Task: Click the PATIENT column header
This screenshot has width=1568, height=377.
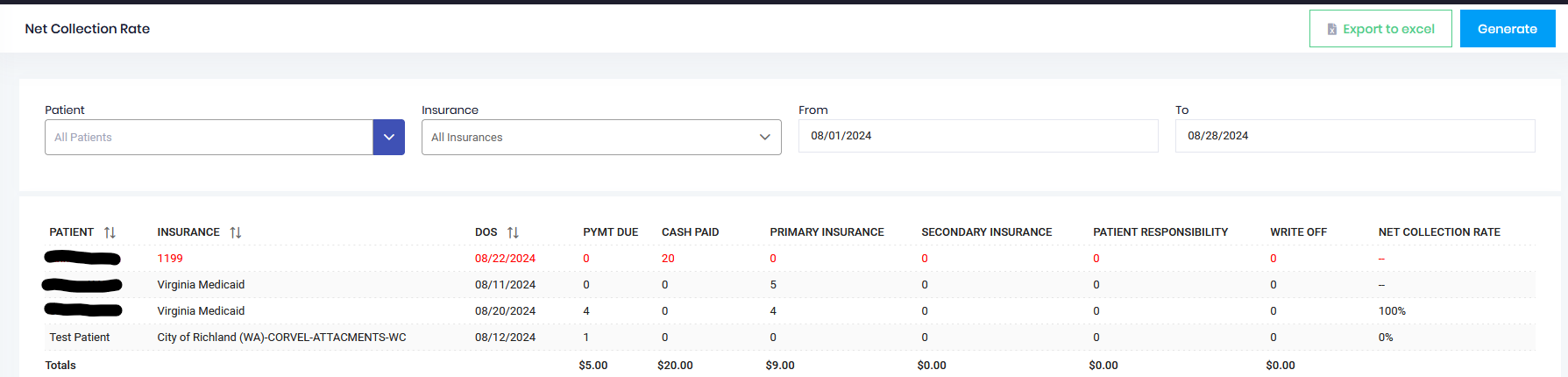Action: tap(71, 232)
